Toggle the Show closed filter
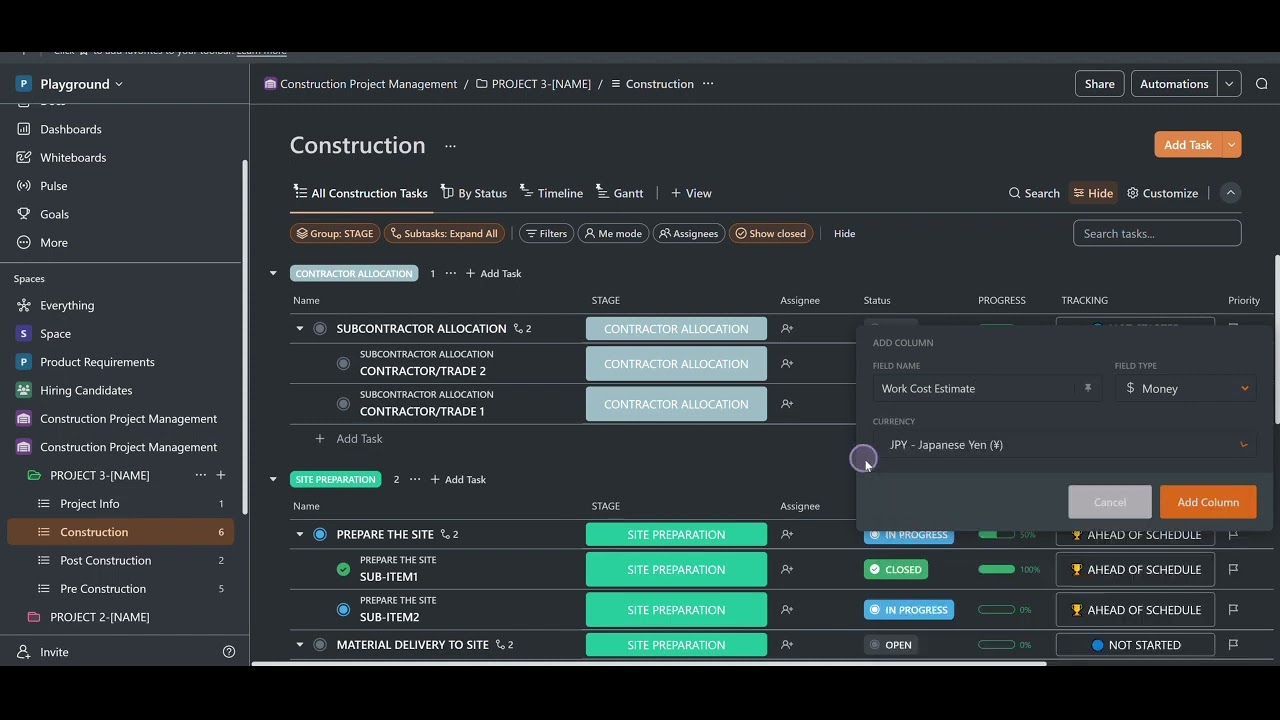Viewport: 1280px width, 720px height. [771, 233]
